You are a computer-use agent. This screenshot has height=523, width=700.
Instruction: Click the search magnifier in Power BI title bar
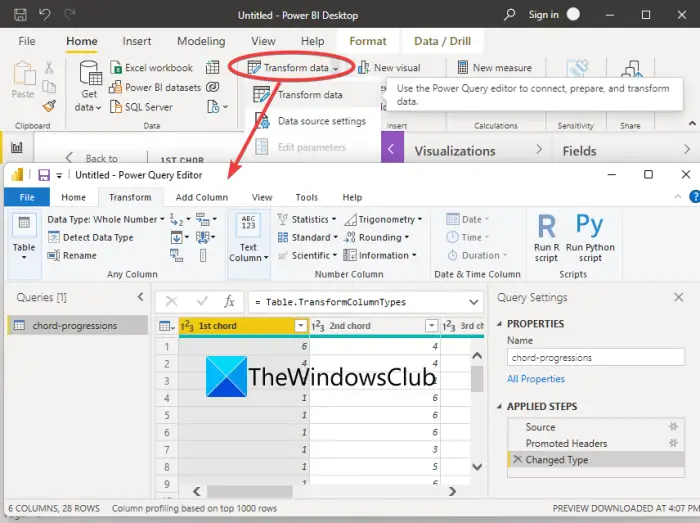509,15
